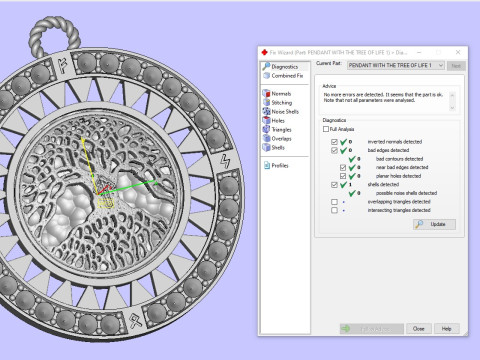
Task: Open the Triangles fix icon
Action: [266, 130]
